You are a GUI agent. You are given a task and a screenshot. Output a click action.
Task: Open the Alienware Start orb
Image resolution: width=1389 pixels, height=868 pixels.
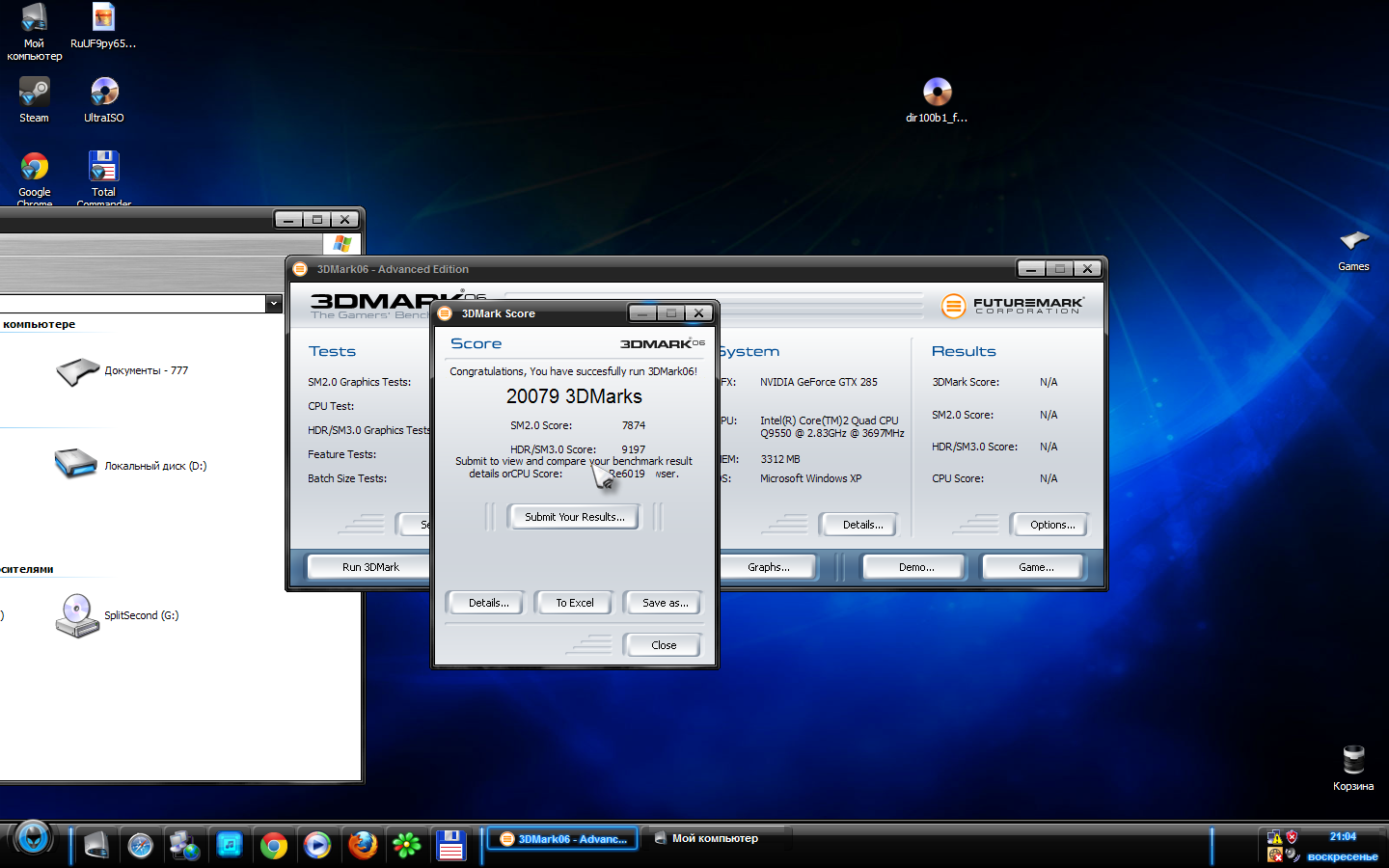coord(33,838)
